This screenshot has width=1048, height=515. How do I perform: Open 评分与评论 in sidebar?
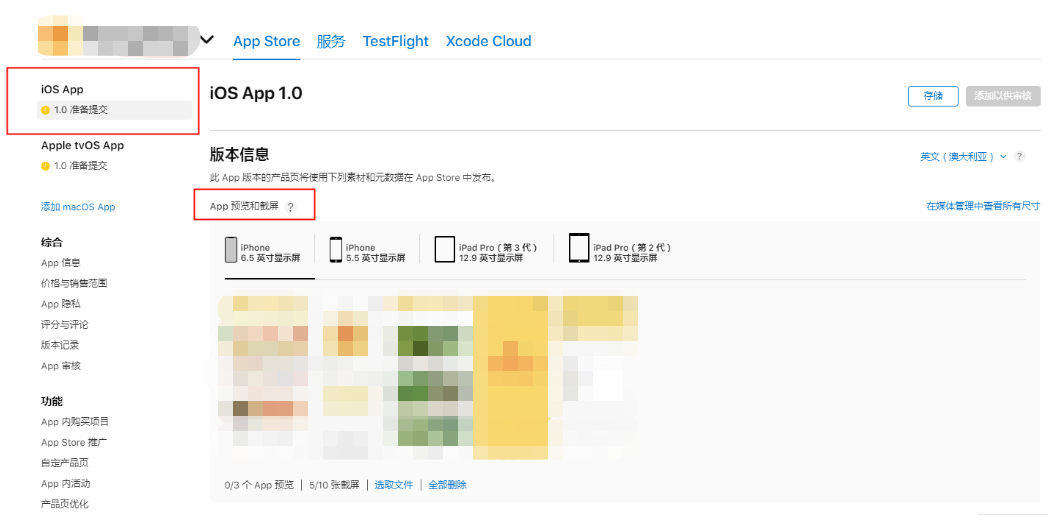[x=65, y=325]
